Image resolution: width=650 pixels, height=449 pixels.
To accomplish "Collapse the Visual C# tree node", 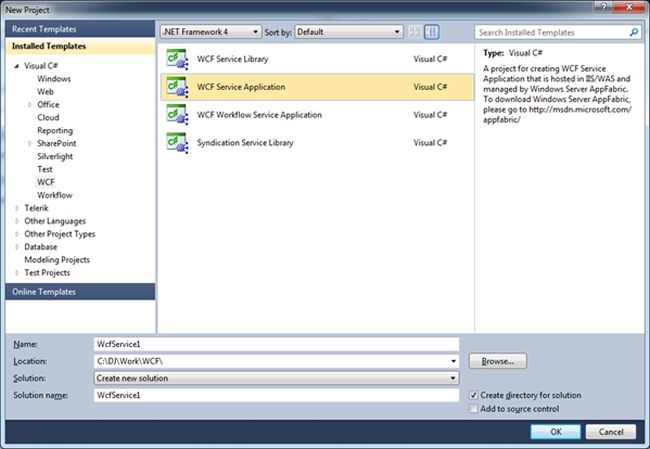I will [17, 66].
